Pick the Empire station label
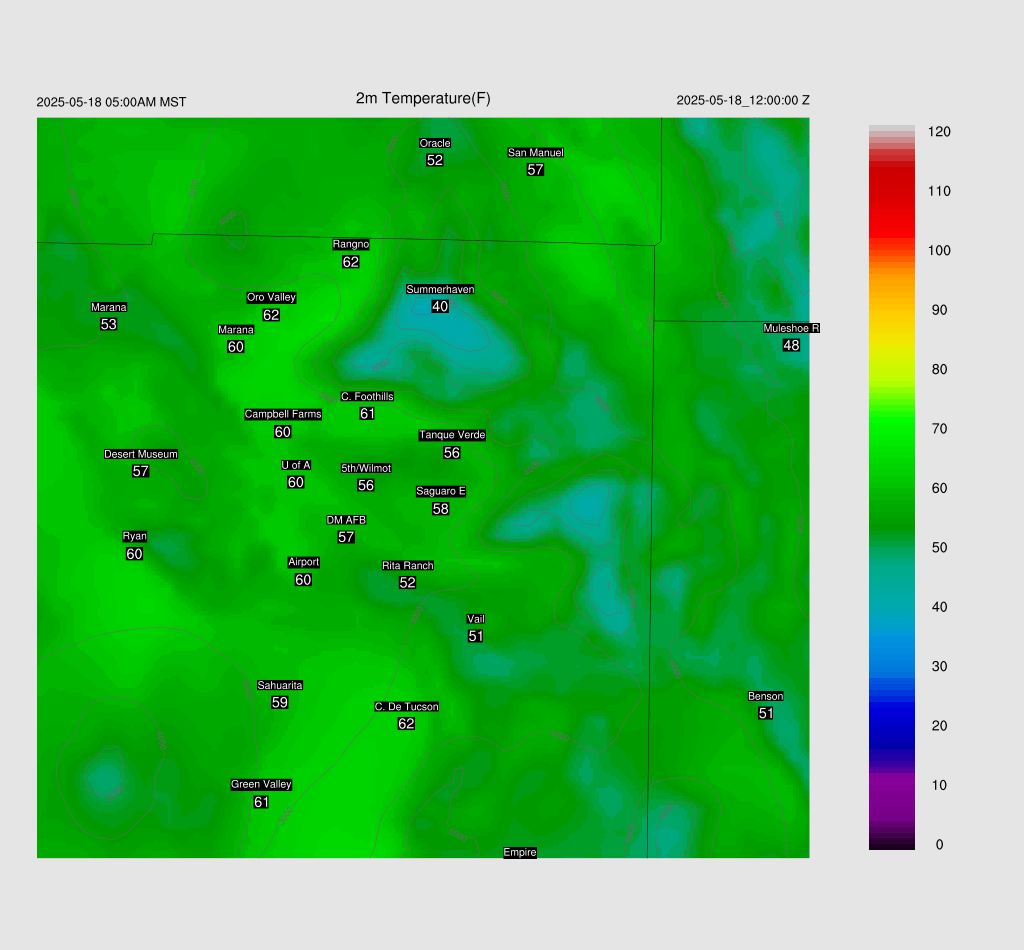Image resolution: width=1024 pixels, height=950 pixels. [x=520, y=852]
